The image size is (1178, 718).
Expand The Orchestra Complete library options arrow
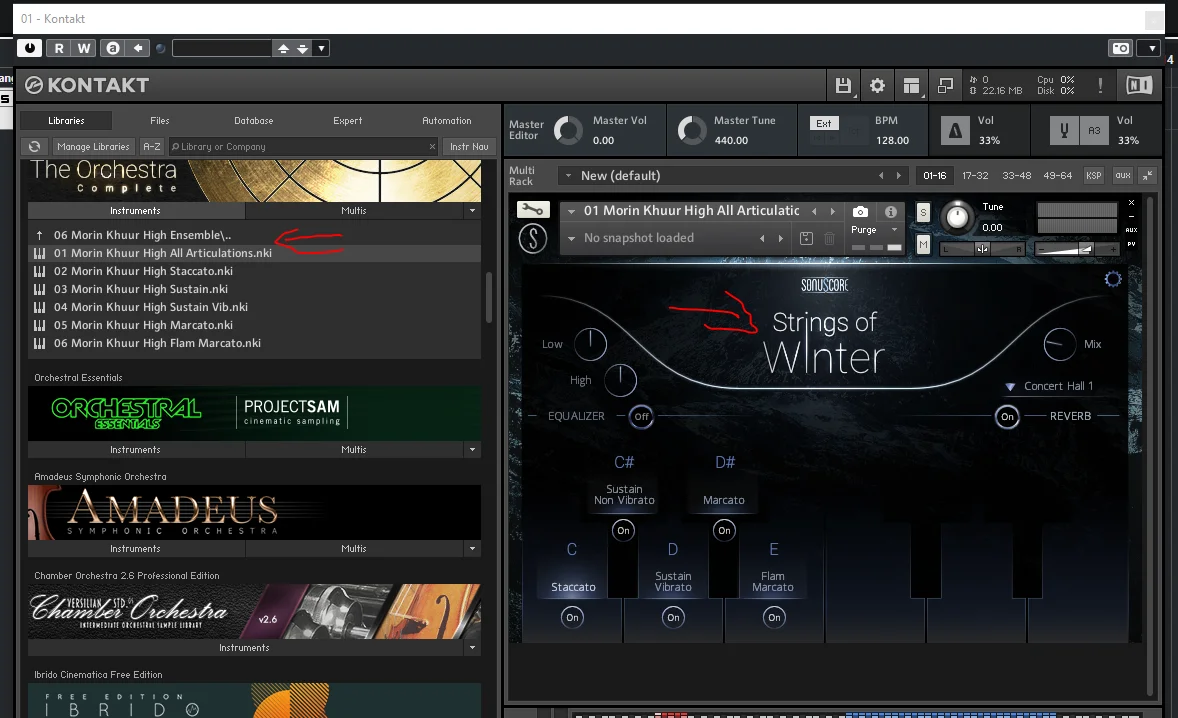[x=473, y=211]
